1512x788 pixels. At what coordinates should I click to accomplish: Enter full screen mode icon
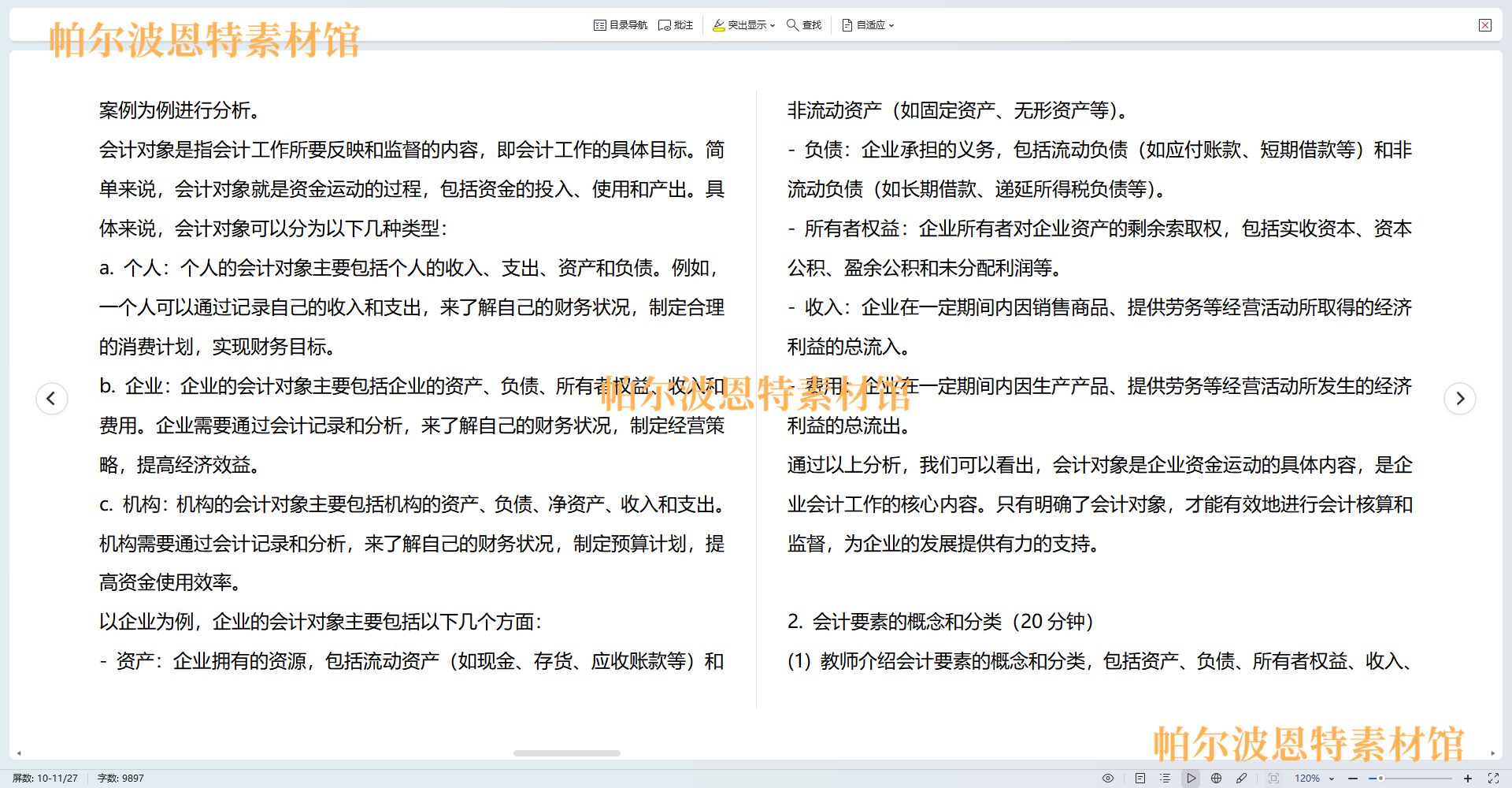click(x=1493, y=778)
